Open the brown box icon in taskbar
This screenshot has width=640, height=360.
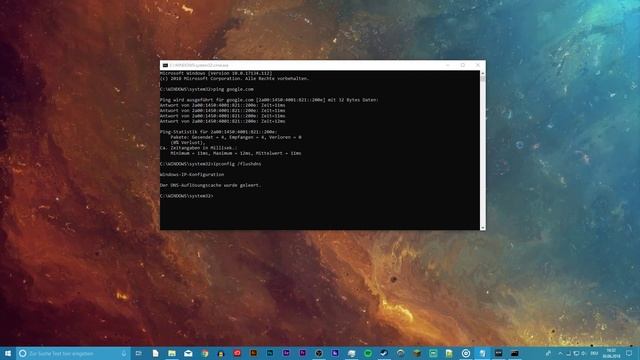pos(417,353)
